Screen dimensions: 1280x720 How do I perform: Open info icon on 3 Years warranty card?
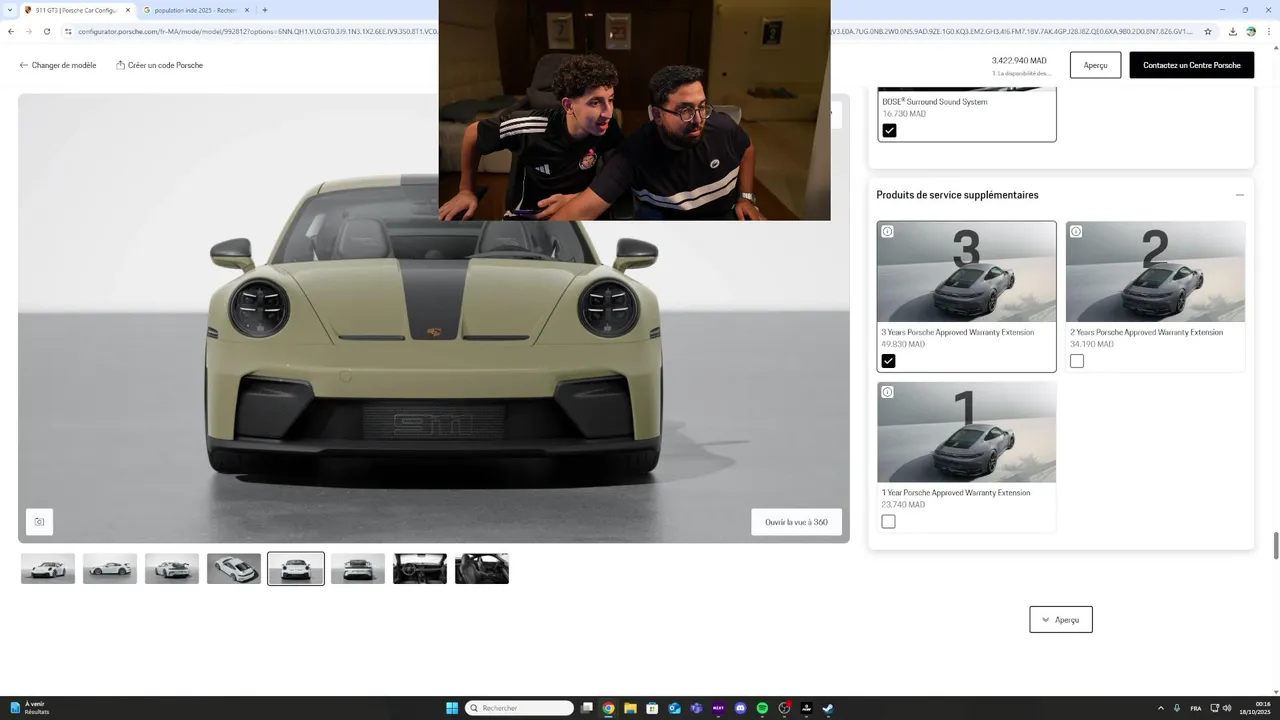[887, 231]
